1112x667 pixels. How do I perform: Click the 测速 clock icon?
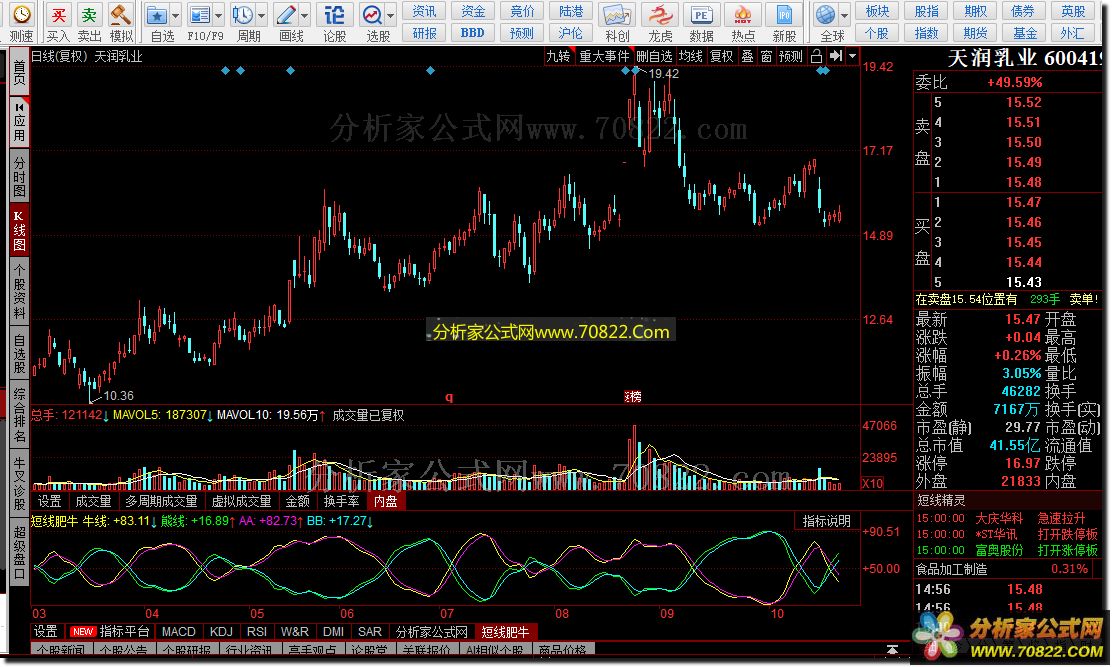(21, 14)
